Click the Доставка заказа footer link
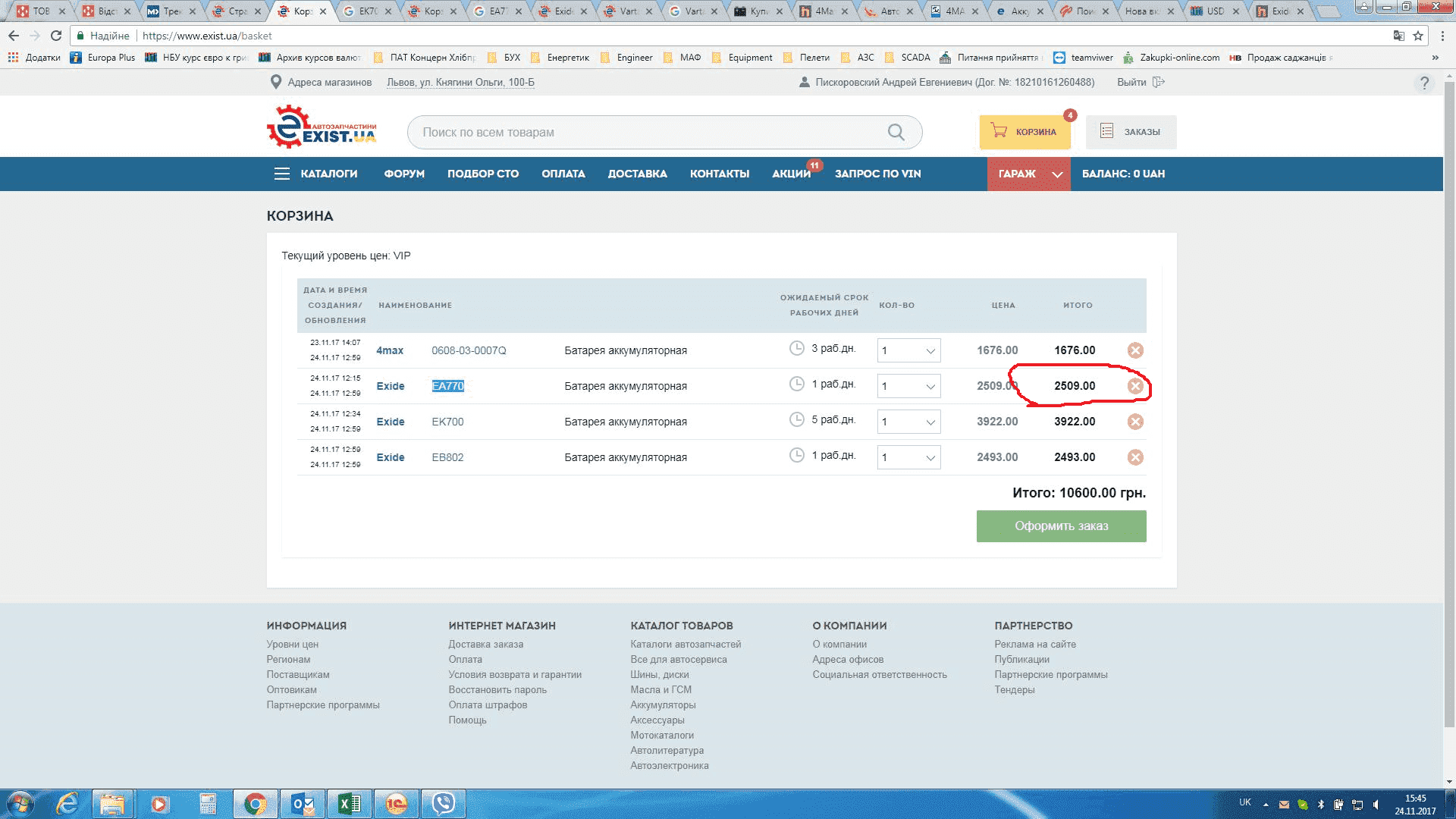The image size is (1456, 819). 485,644
